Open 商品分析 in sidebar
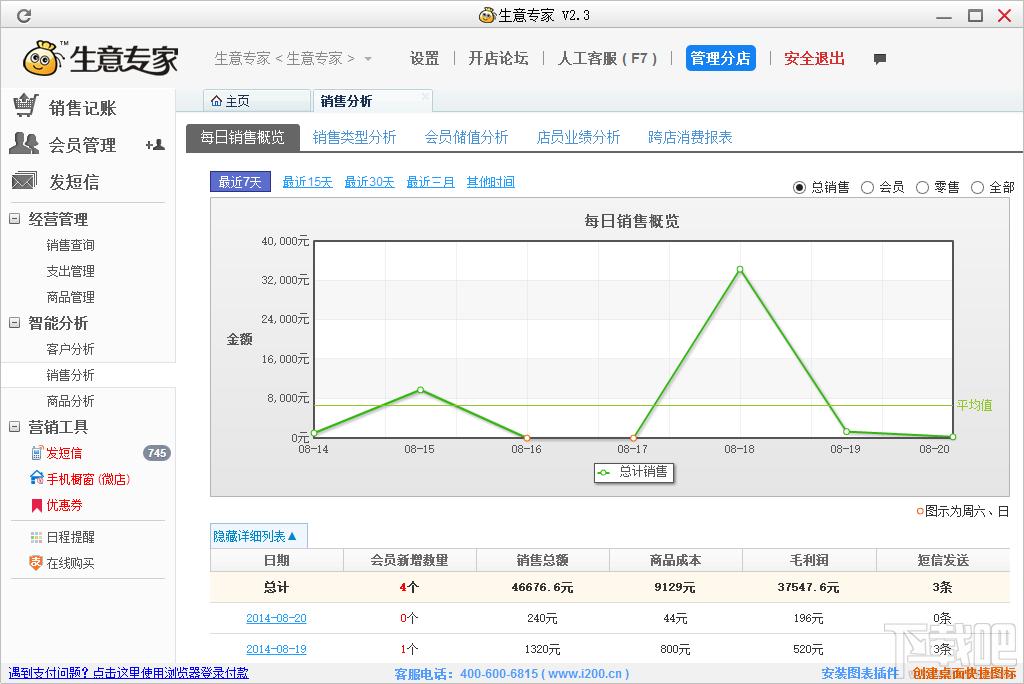Viewport: 1024px width, 684px height. [x=71, y=401]
